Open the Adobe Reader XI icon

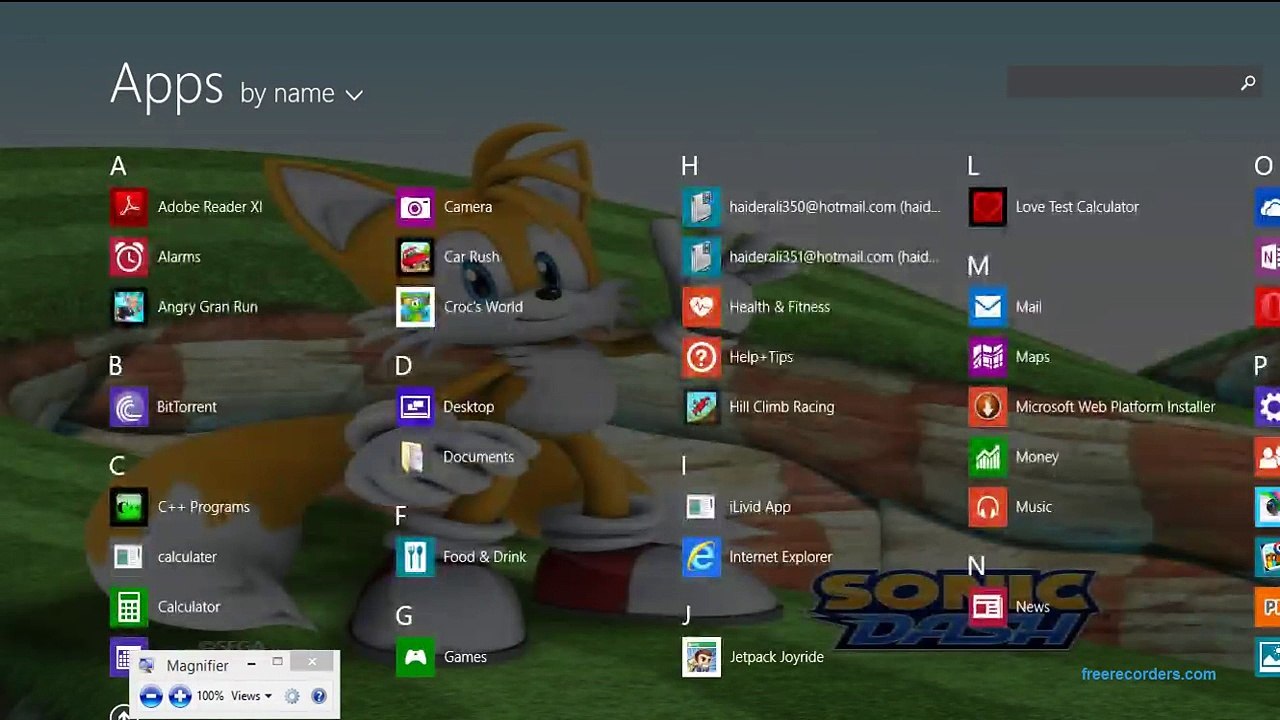pos(129,207)
